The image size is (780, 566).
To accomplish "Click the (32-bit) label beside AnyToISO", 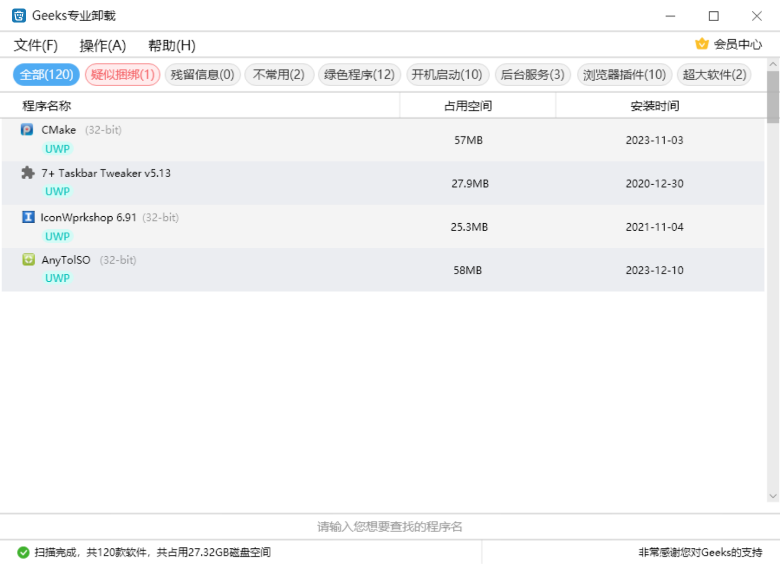I will coord(118,260).
